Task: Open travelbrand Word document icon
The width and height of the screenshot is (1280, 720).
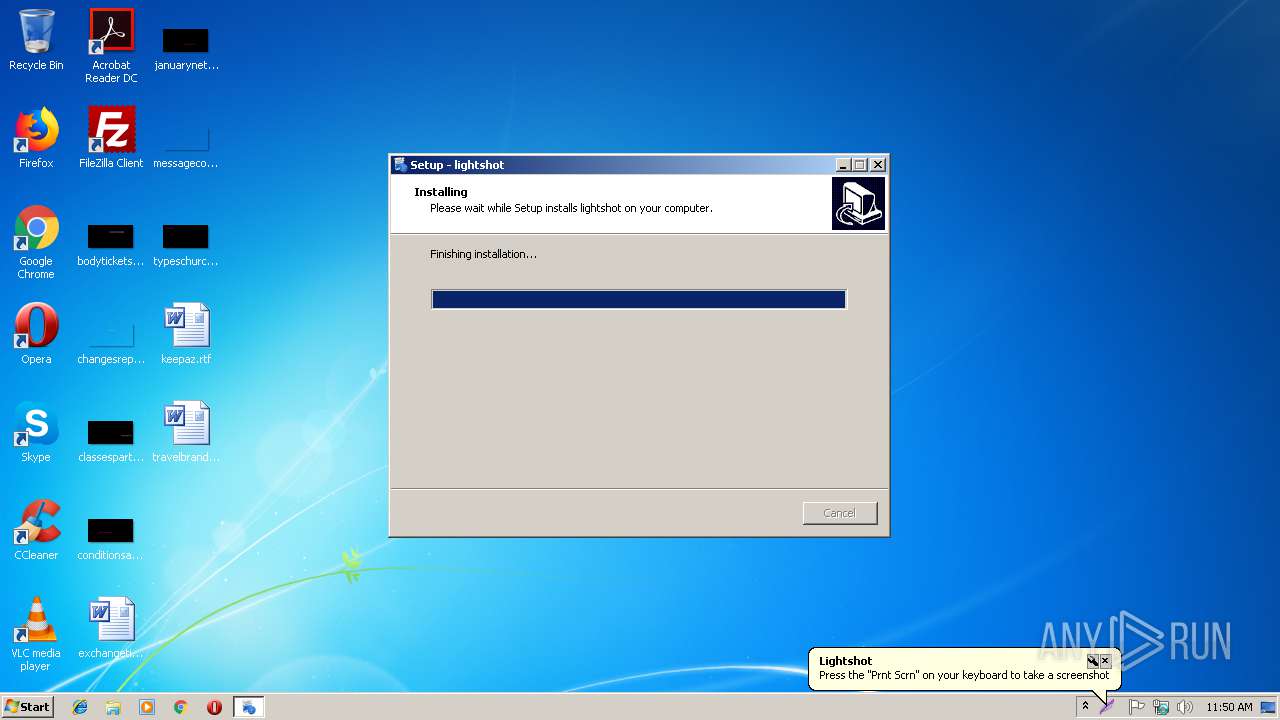Action: pyautogui.click(x=186, y=432)
